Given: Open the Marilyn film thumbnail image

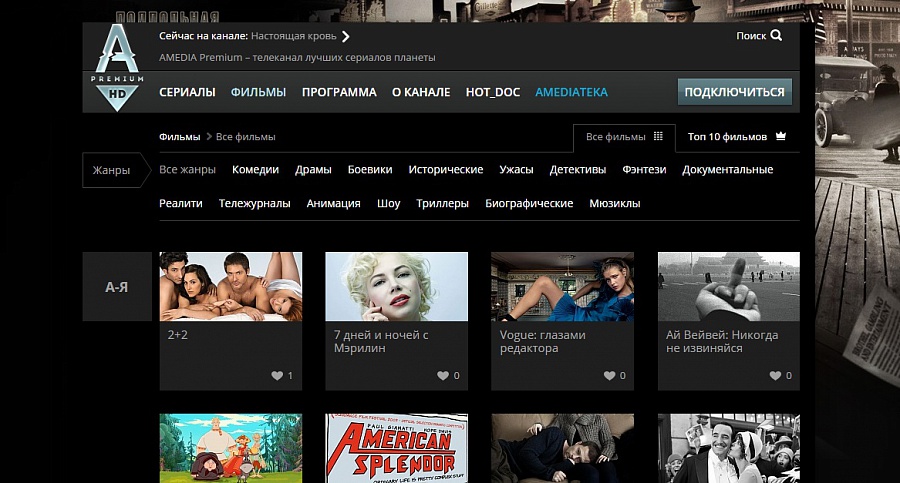Looking at the screenshot, I should 397,287.
